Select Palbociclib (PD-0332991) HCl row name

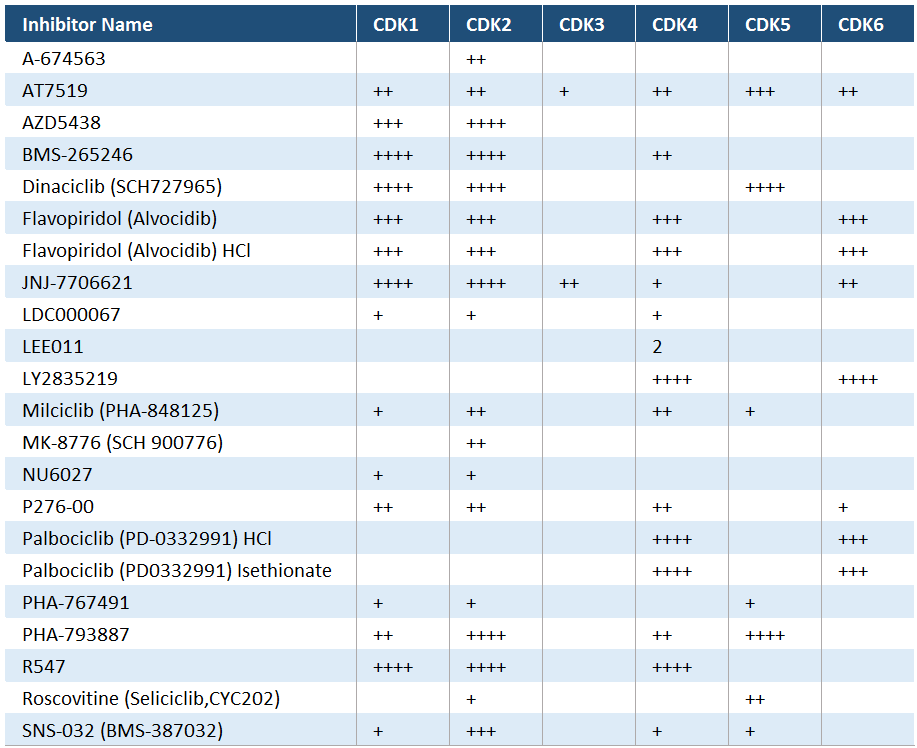pyautogui.click(x=147, y=539)
